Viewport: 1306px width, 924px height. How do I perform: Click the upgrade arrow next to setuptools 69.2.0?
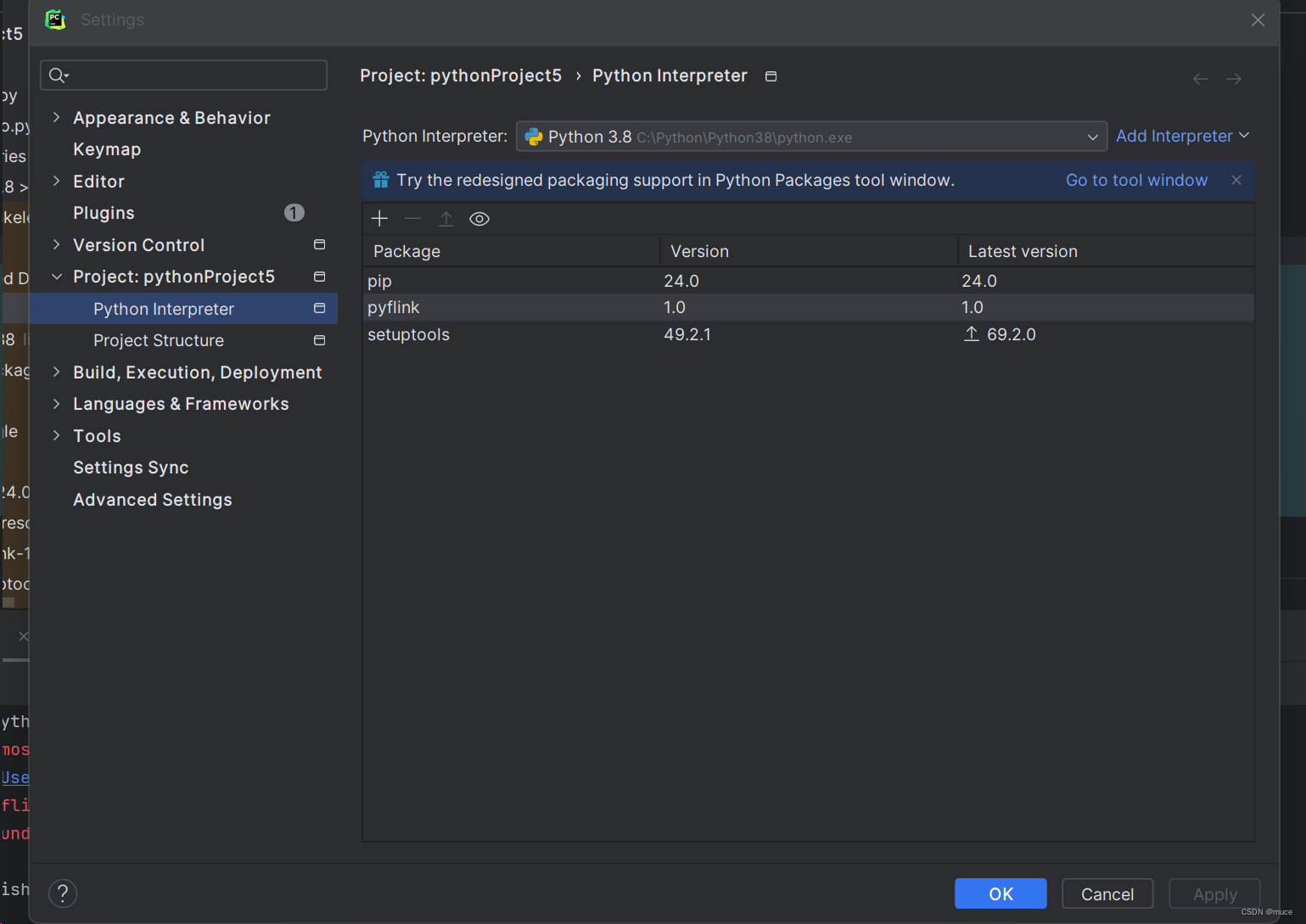[971, 333]
